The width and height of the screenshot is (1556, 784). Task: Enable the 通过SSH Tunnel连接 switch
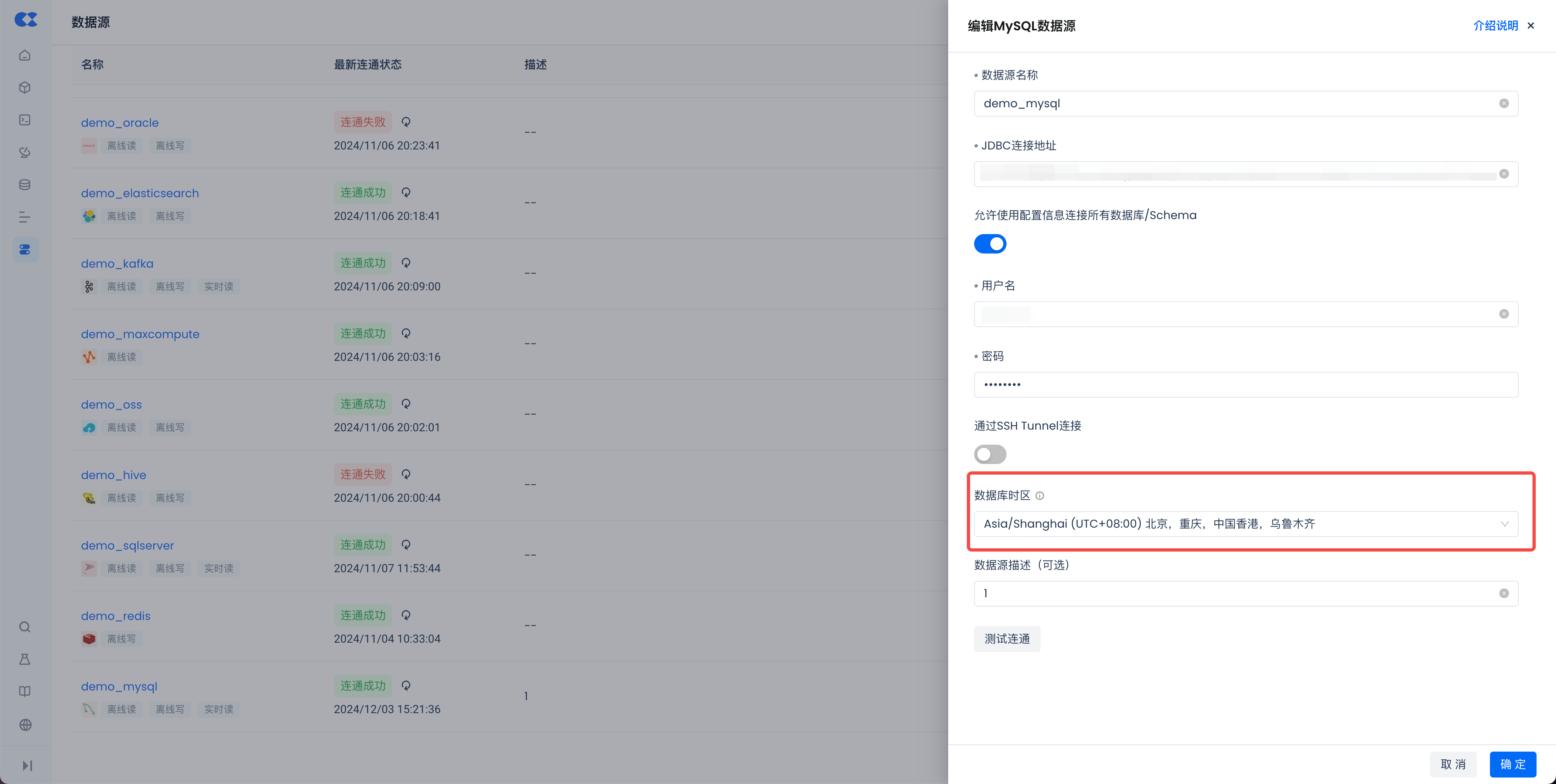[990, 454]
